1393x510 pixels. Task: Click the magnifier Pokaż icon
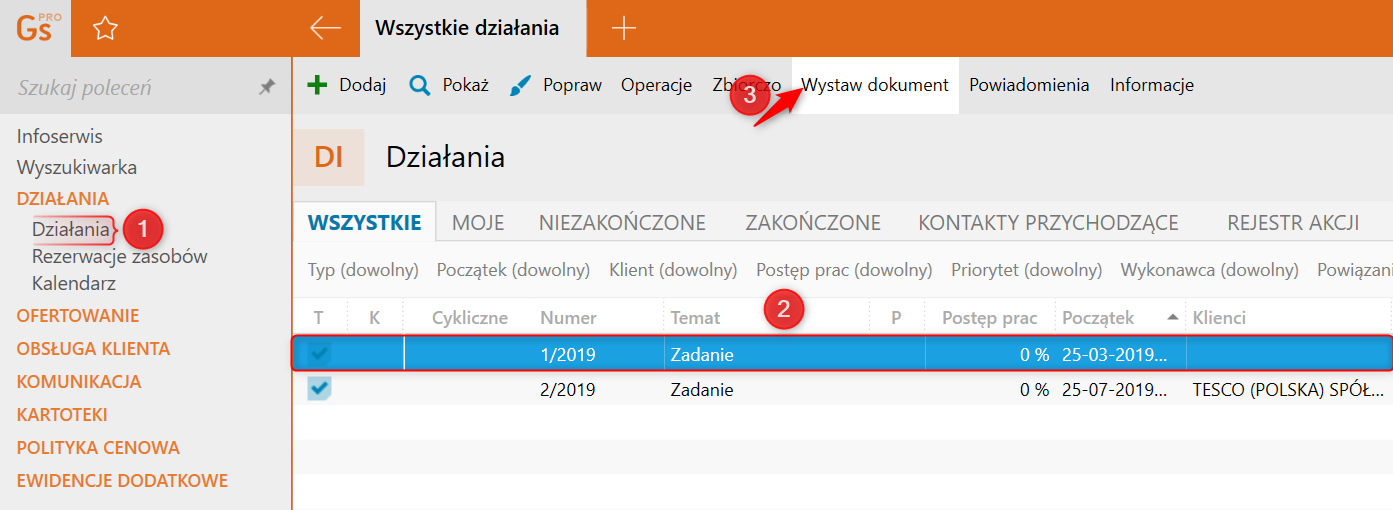tap(420, 85)
